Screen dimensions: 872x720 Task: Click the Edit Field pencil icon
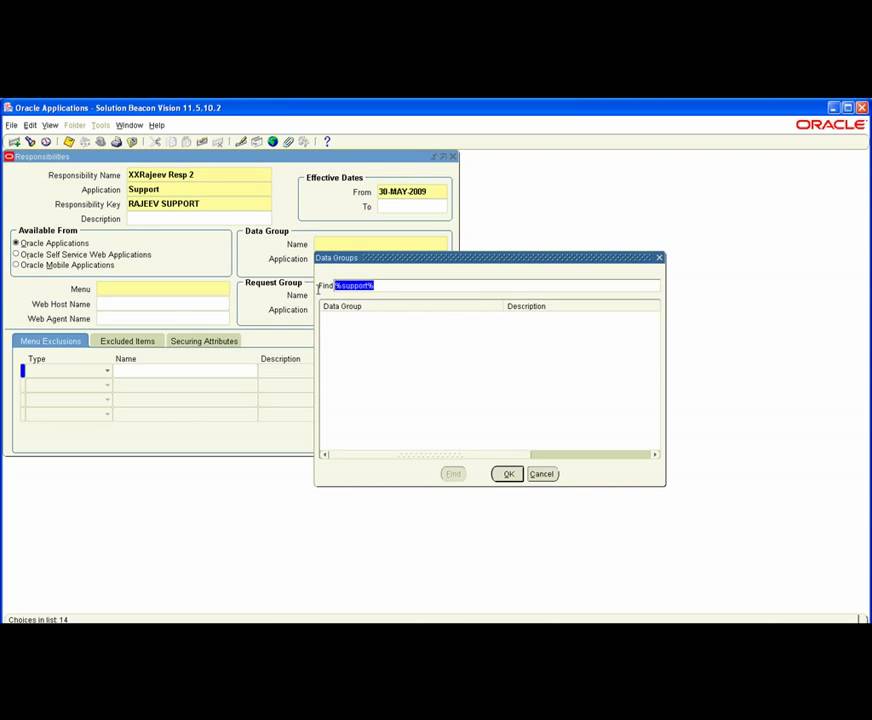[x=241, y=142]
